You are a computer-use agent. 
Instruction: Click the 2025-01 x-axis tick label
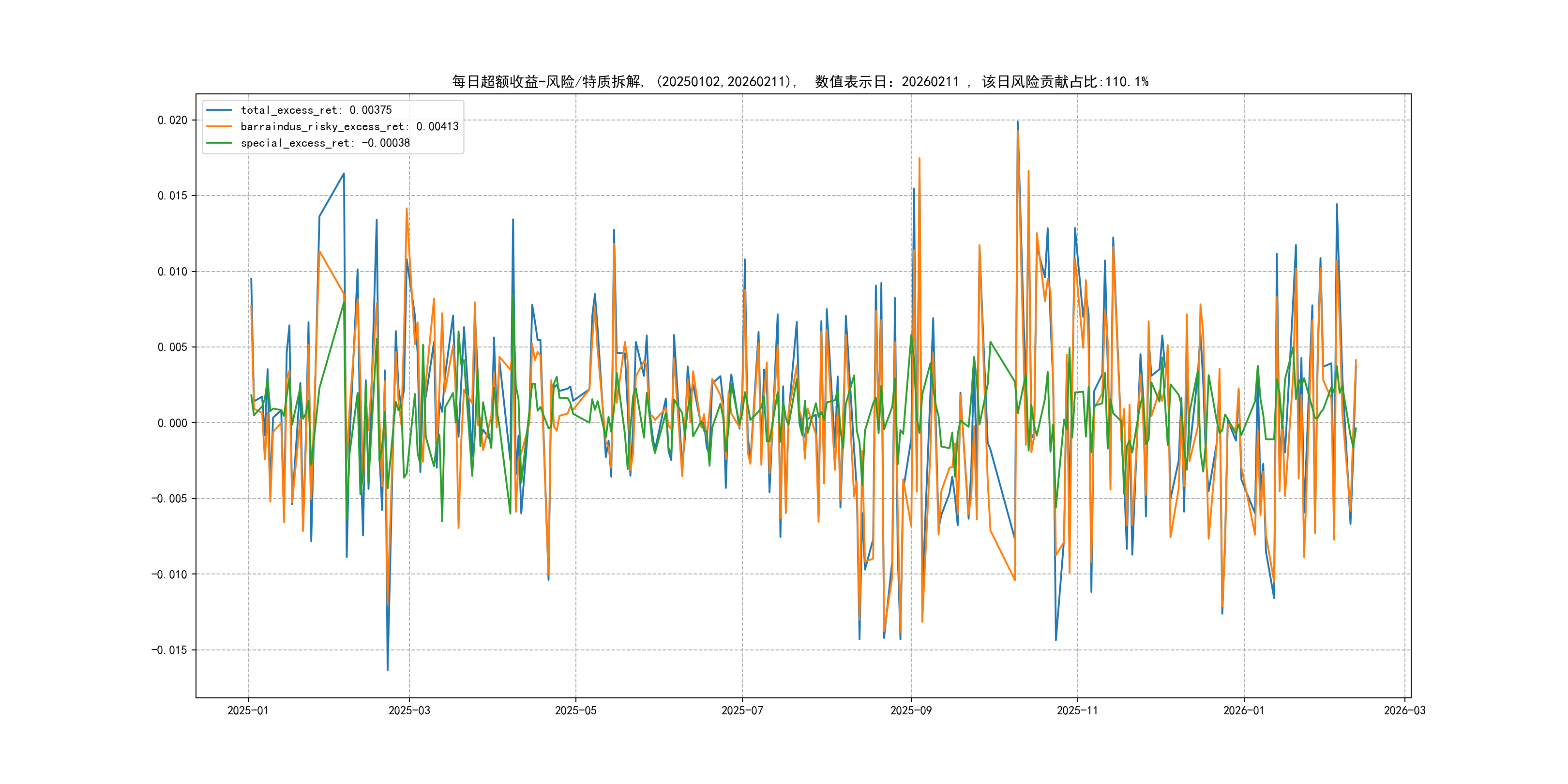coord(248,710)
